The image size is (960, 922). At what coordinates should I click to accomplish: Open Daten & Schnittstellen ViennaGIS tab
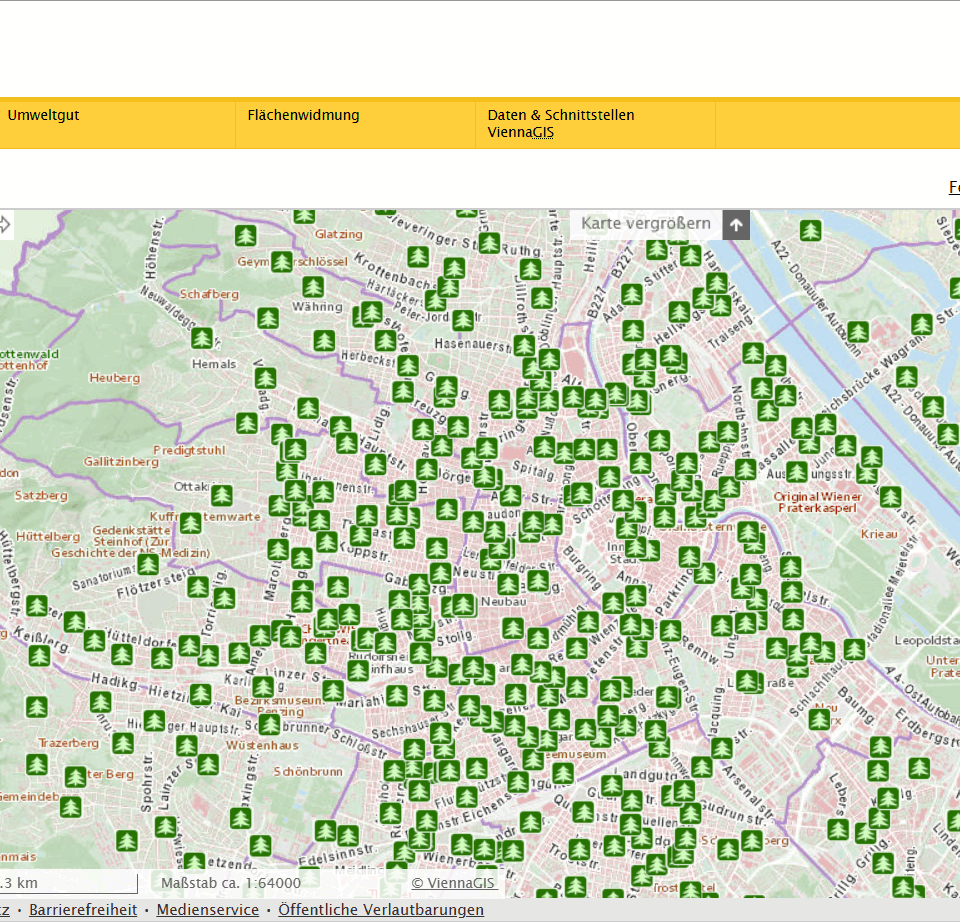coord(560,123)
